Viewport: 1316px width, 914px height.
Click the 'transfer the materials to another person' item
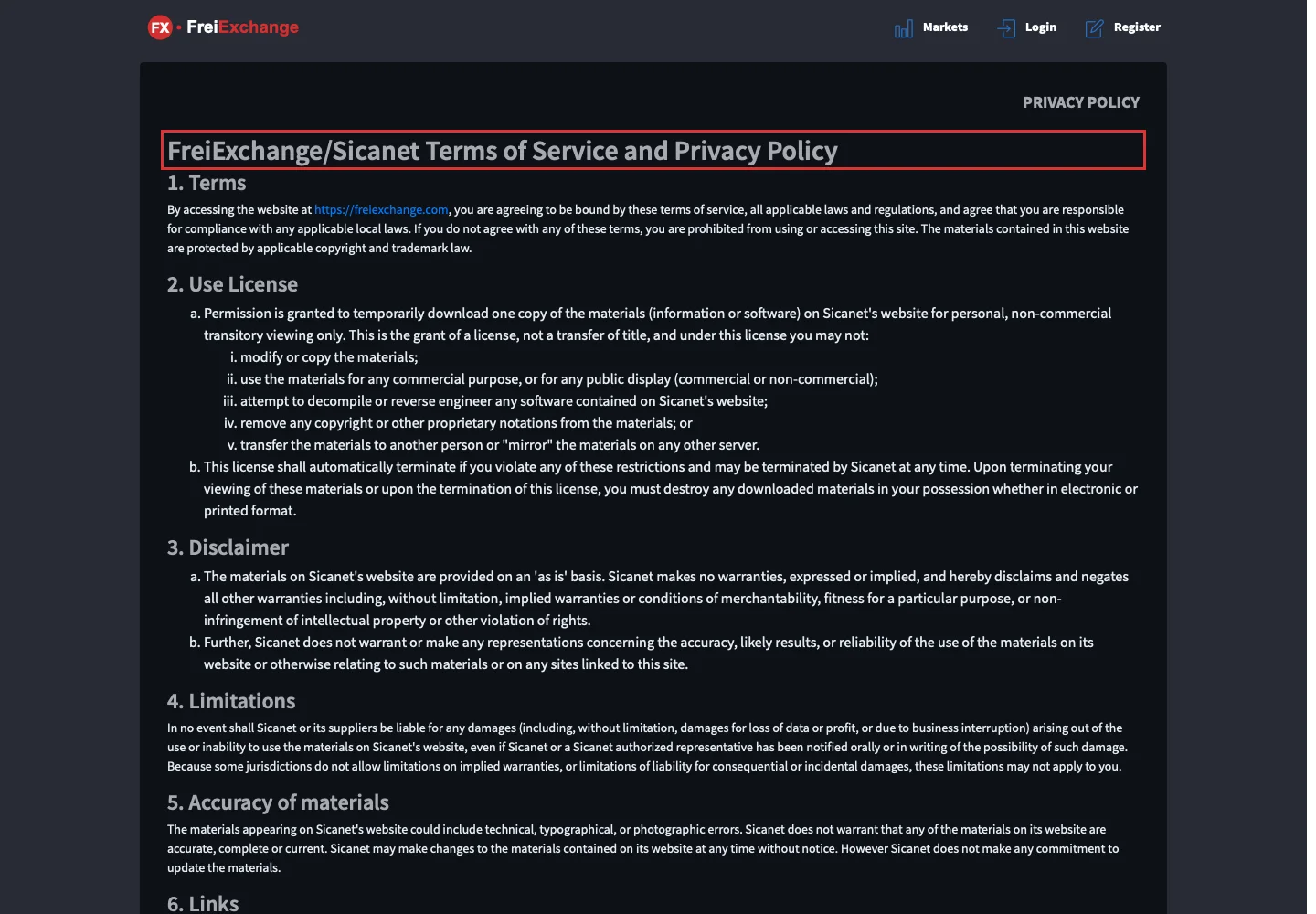coord(500,445)
